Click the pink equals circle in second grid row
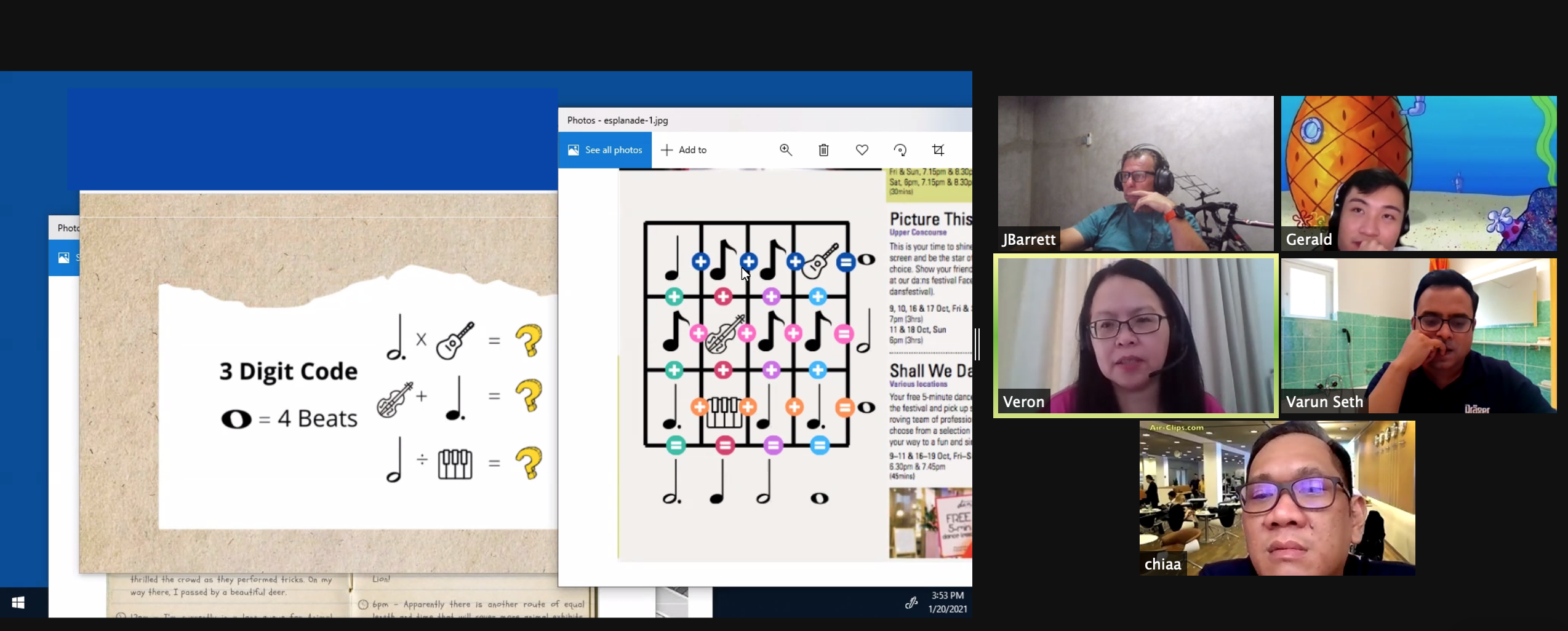 [843, 334]
